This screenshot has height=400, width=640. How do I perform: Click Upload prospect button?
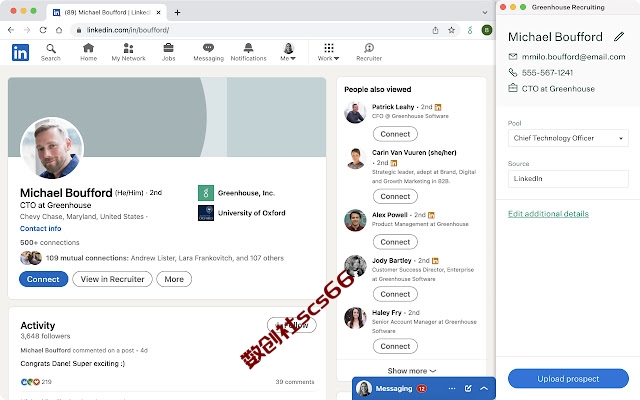click(568, 378)
